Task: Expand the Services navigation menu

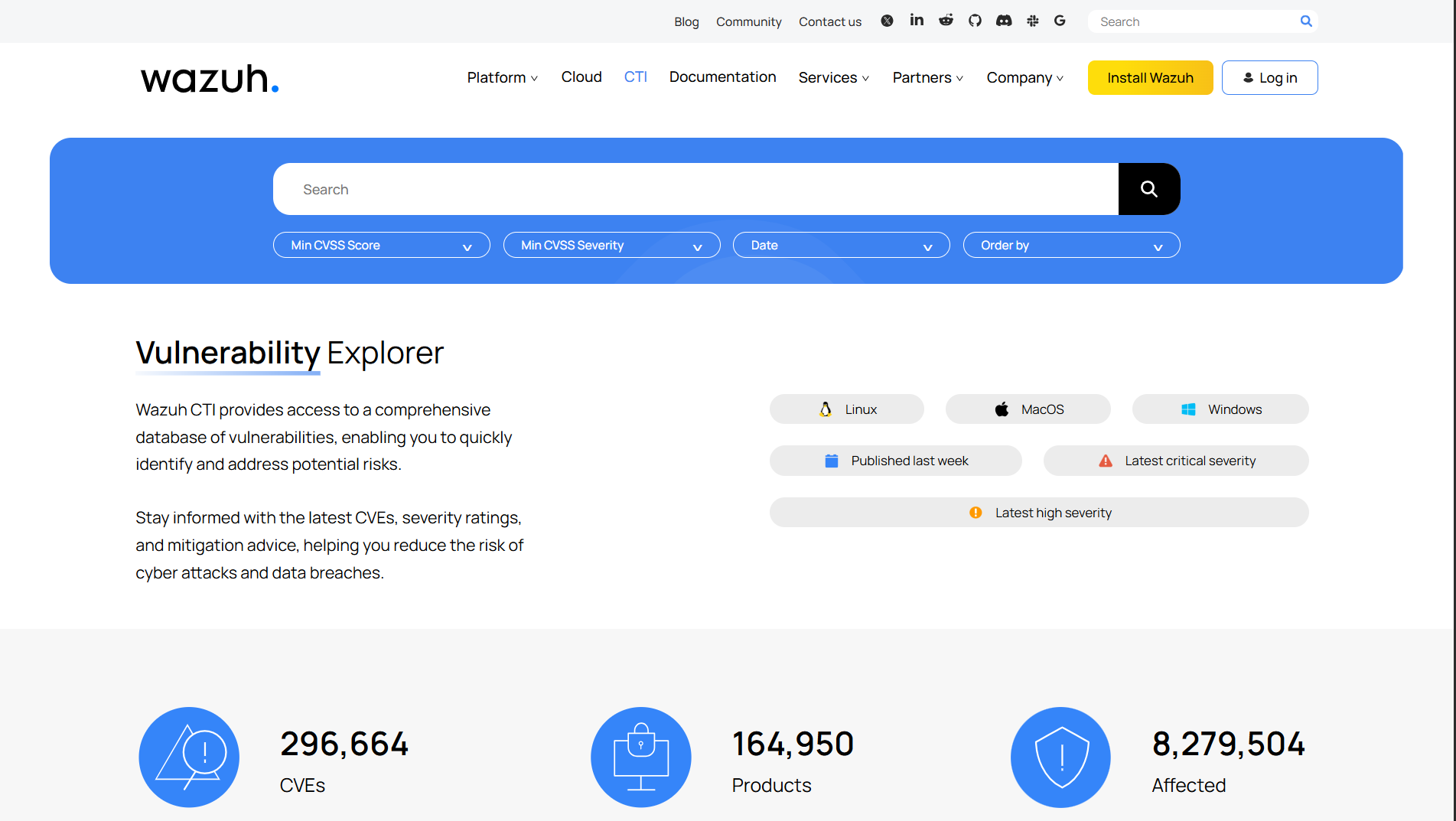Action: pos(833,77)
